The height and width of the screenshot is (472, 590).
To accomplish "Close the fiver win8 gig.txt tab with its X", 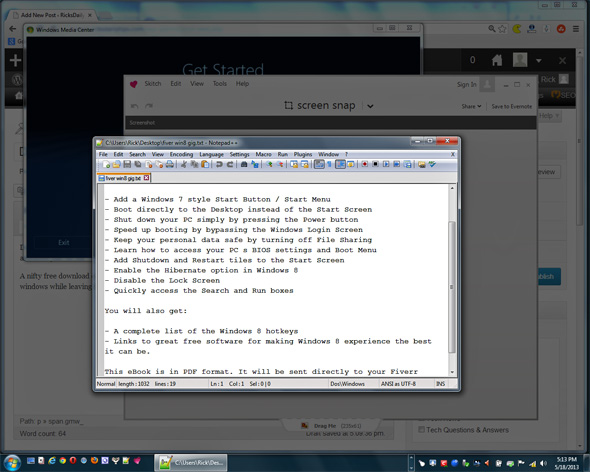I will [x=146, y=178].
